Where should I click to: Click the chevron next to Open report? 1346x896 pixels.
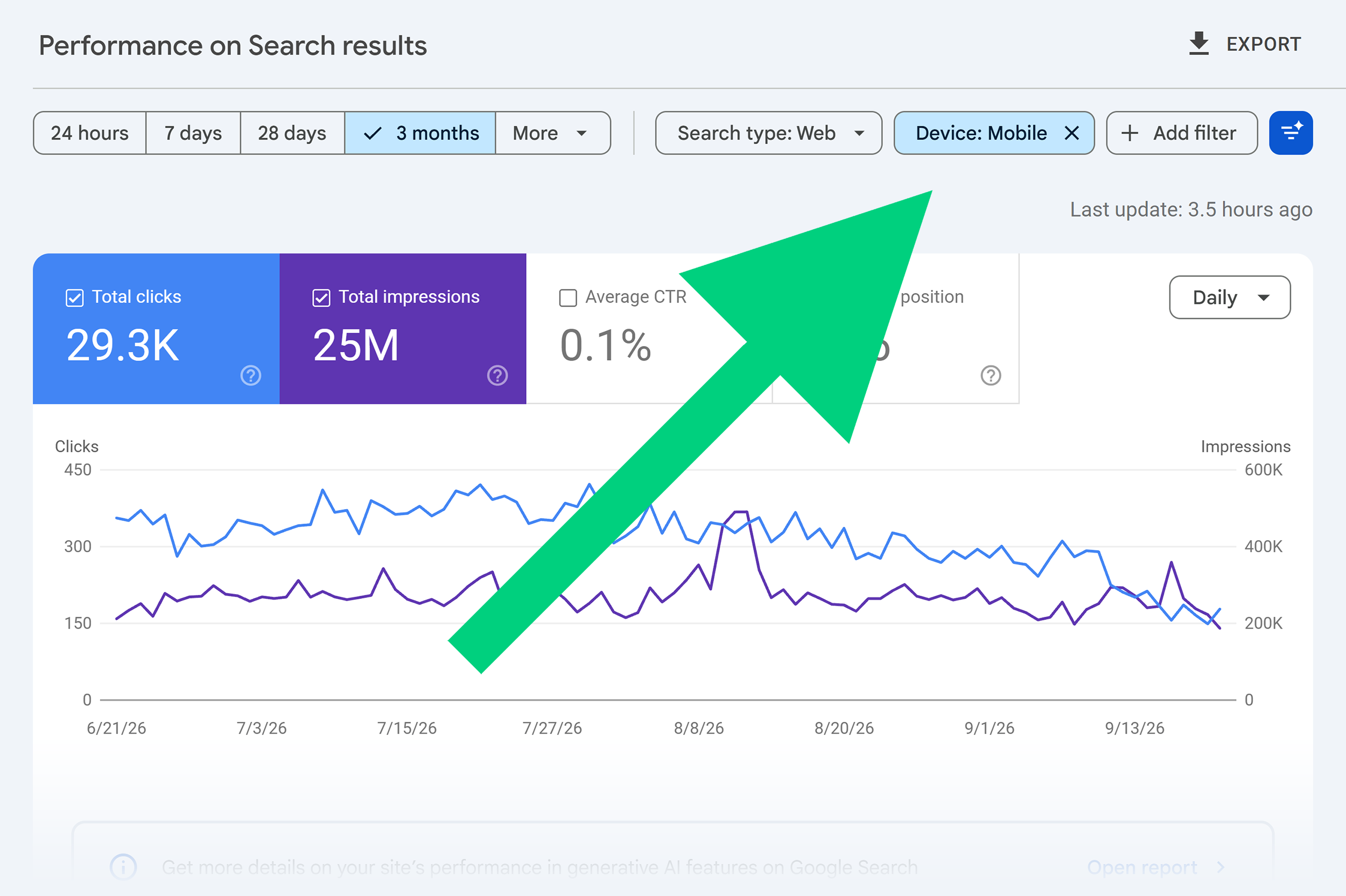pyautogui.click(x=1220, y=867)
